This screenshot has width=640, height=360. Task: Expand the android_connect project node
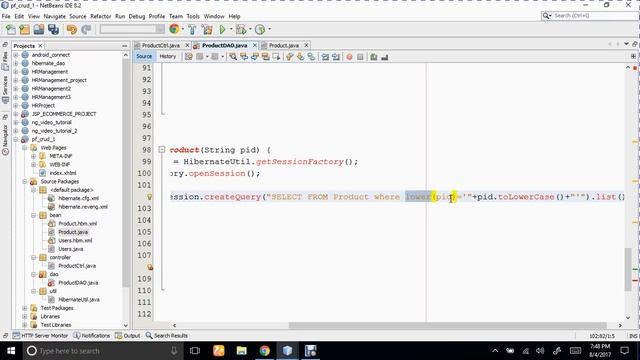coord(16,55)
